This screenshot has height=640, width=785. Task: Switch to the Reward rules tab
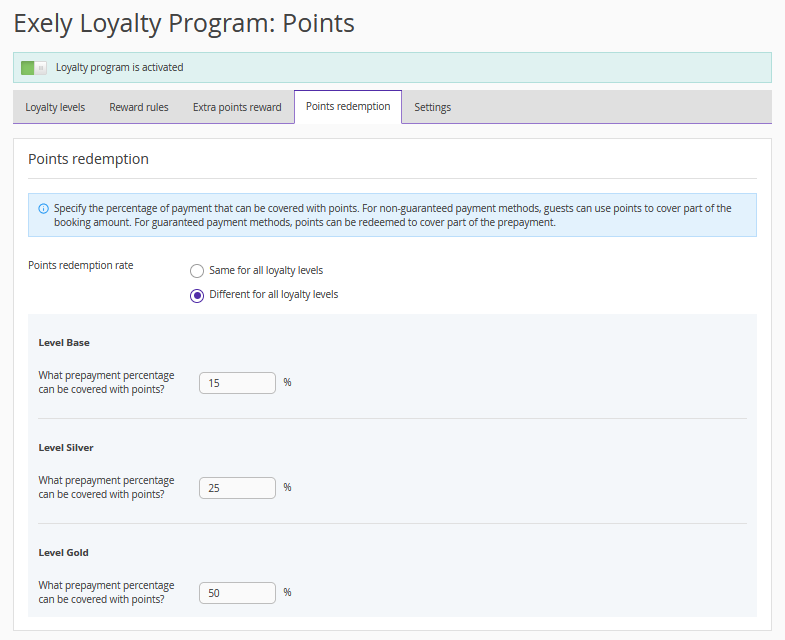139,107
